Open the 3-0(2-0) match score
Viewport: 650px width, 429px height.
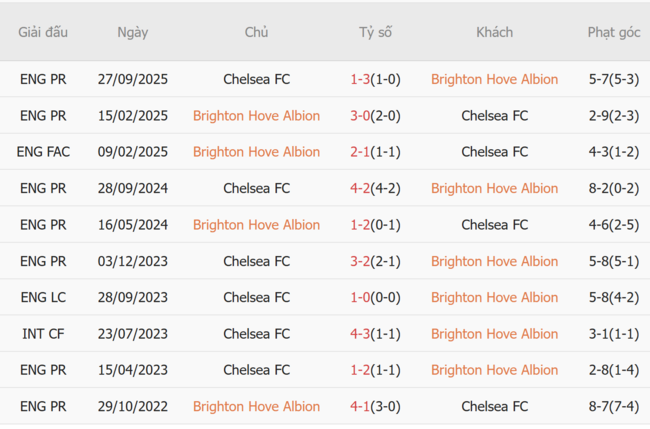[375, 115]
